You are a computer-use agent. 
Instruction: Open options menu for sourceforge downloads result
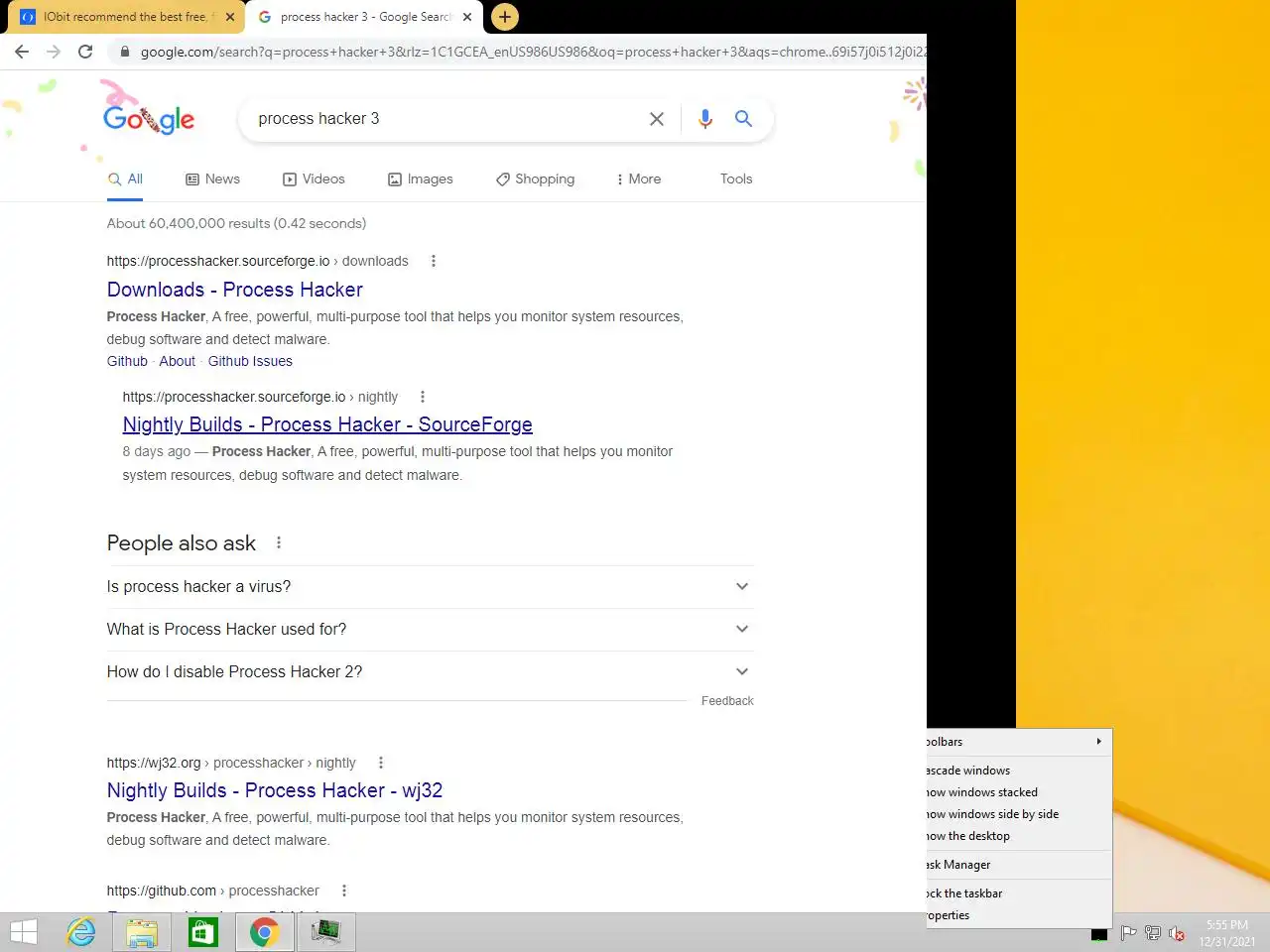pyautogui.click(x=433, y=261)
